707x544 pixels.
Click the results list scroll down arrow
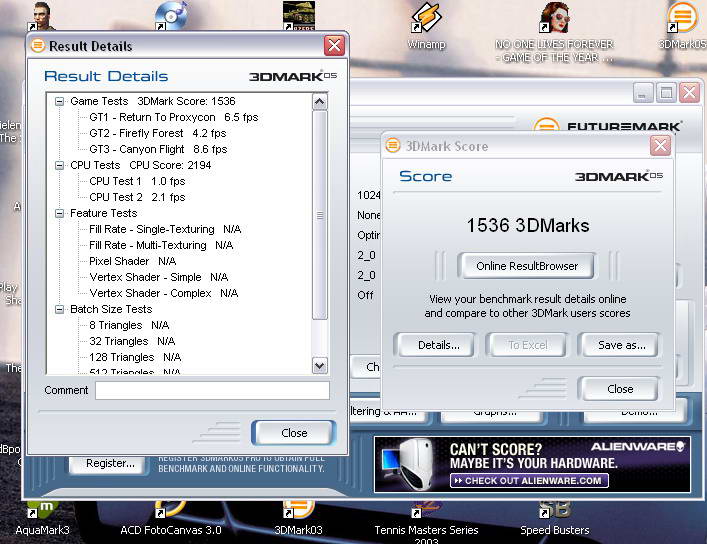point(320,365)
